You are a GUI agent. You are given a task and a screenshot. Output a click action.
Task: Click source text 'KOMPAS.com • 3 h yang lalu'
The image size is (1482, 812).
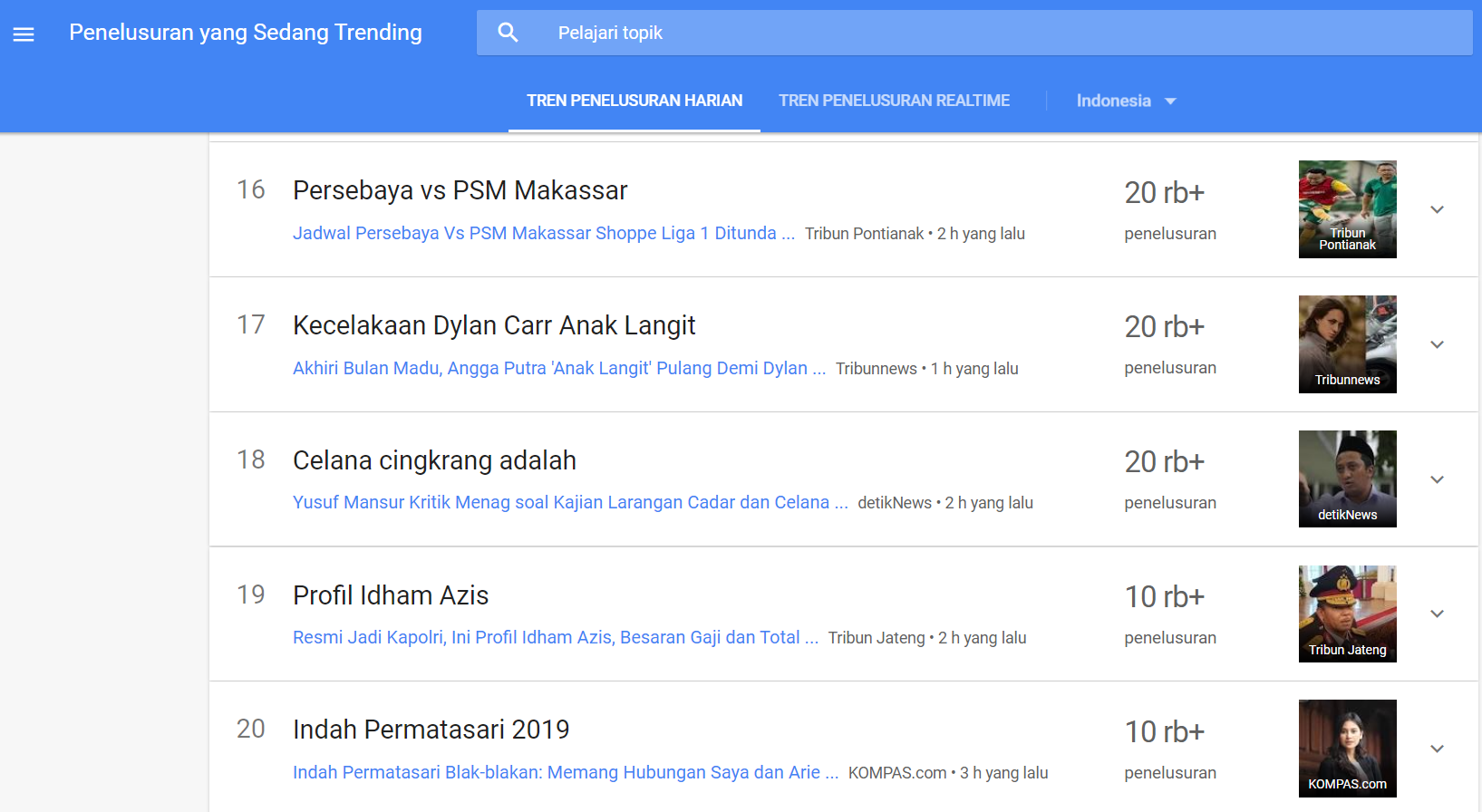tap(948, 773)
